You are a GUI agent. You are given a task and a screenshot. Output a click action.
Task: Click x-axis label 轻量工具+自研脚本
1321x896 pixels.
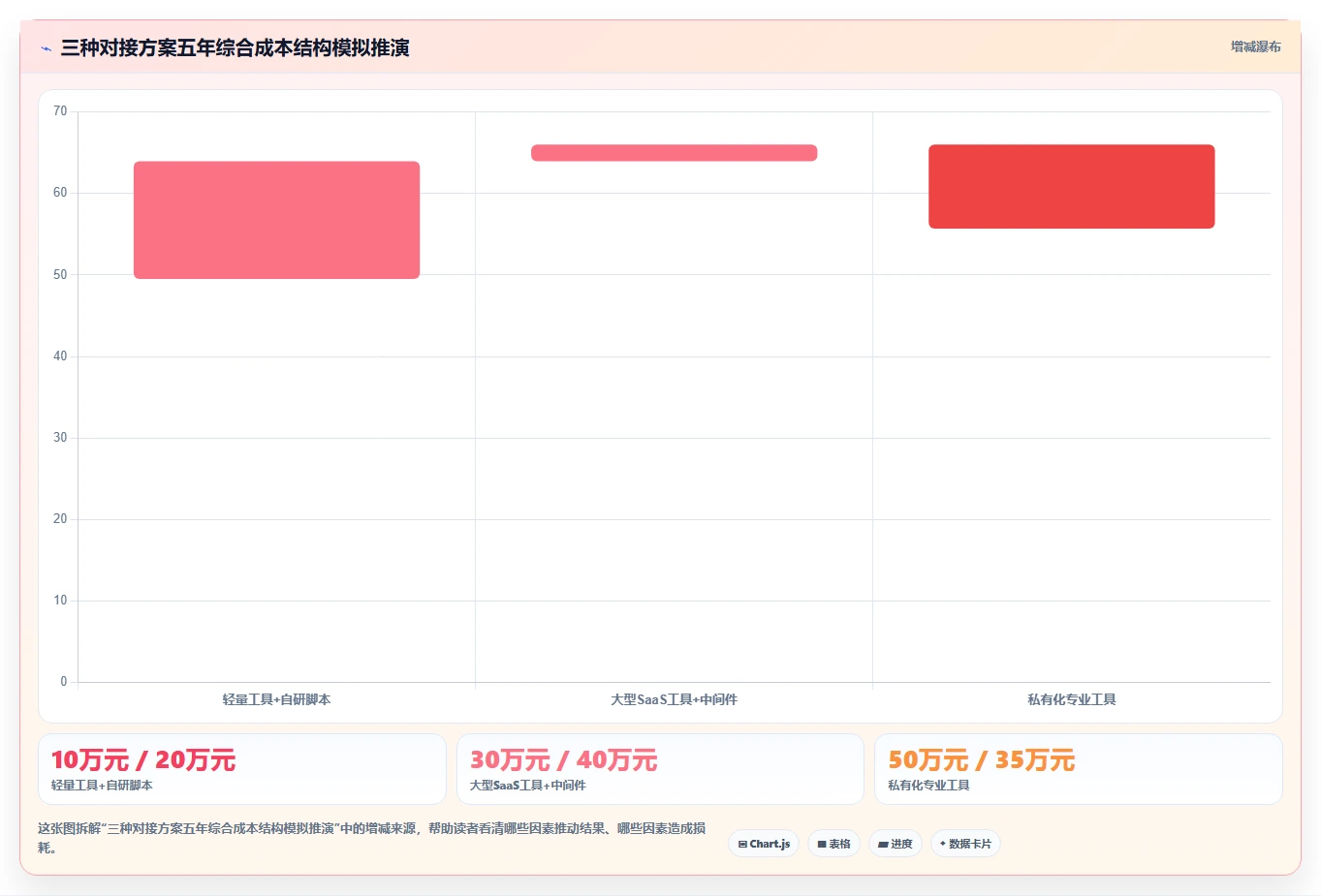coord(276,699)
